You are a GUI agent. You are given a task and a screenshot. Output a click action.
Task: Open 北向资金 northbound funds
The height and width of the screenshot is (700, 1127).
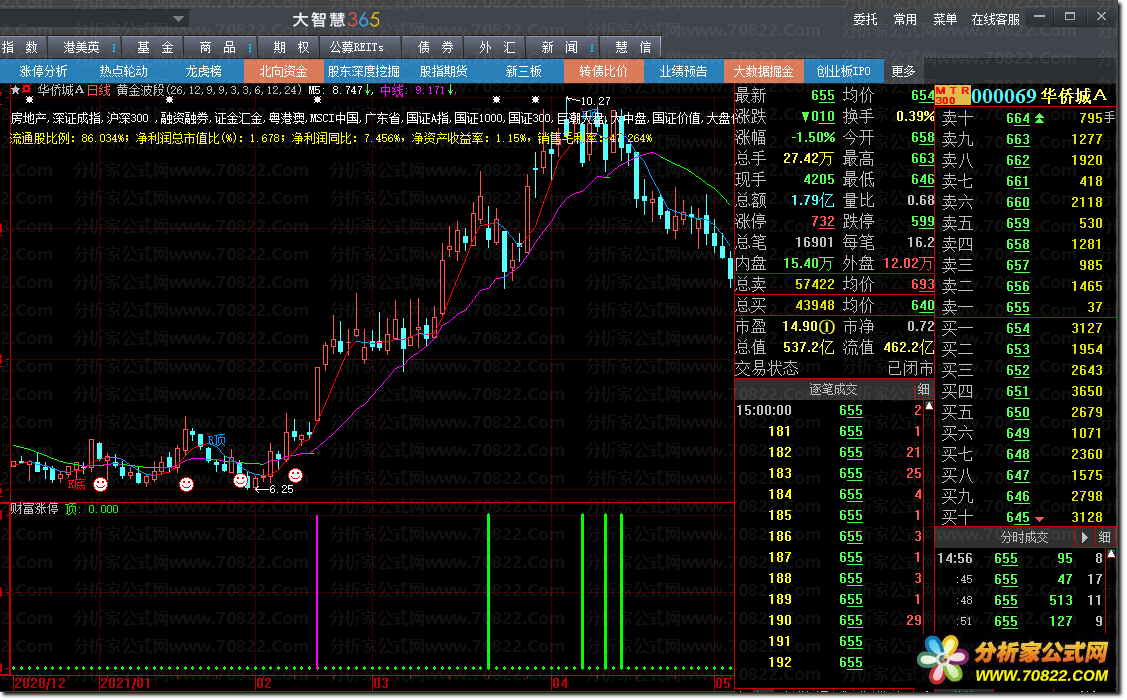[x=283, y=71]
